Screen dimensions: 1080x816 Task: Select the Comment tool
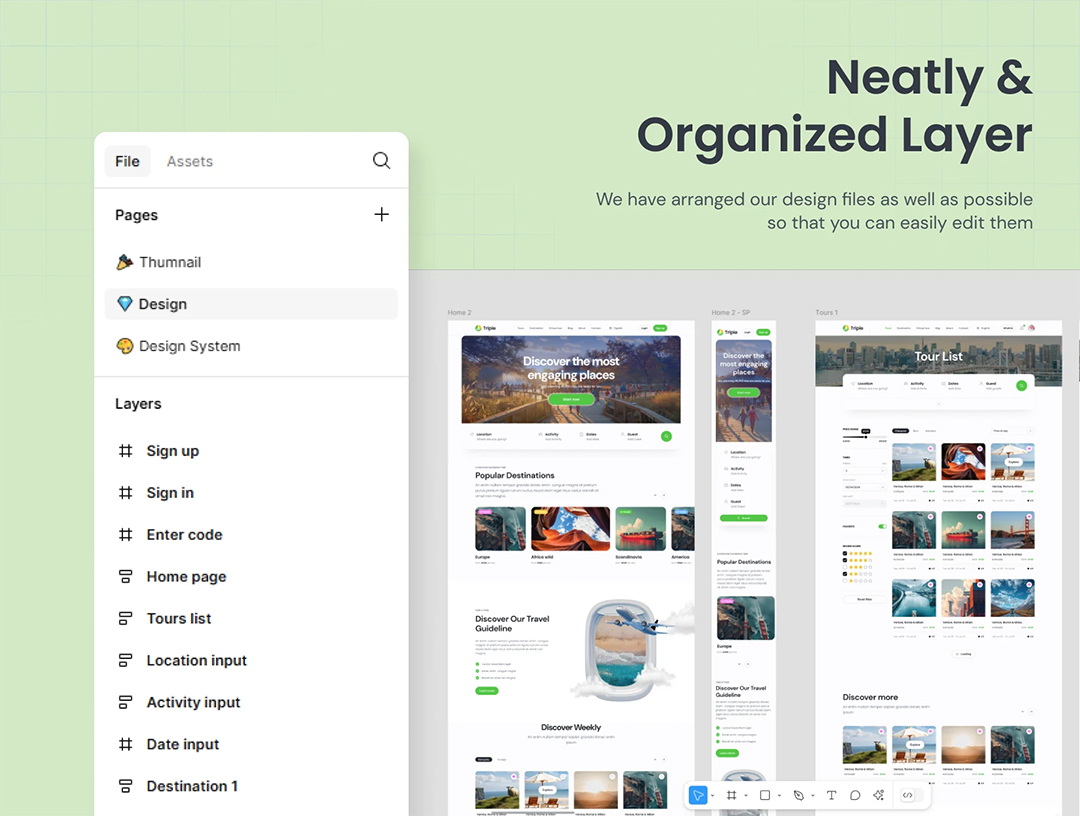pos(855,795)
